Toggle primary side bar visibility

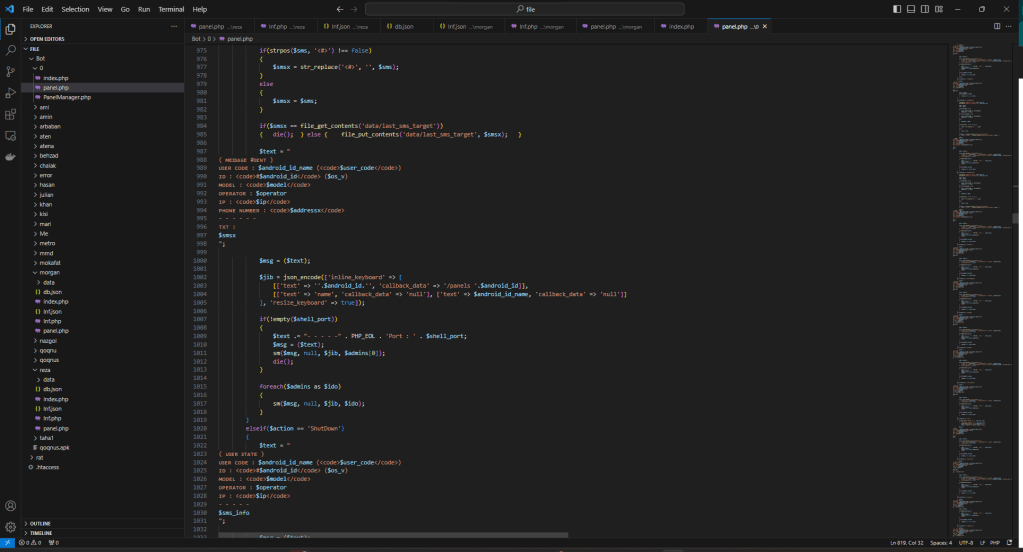click(899, 9)
